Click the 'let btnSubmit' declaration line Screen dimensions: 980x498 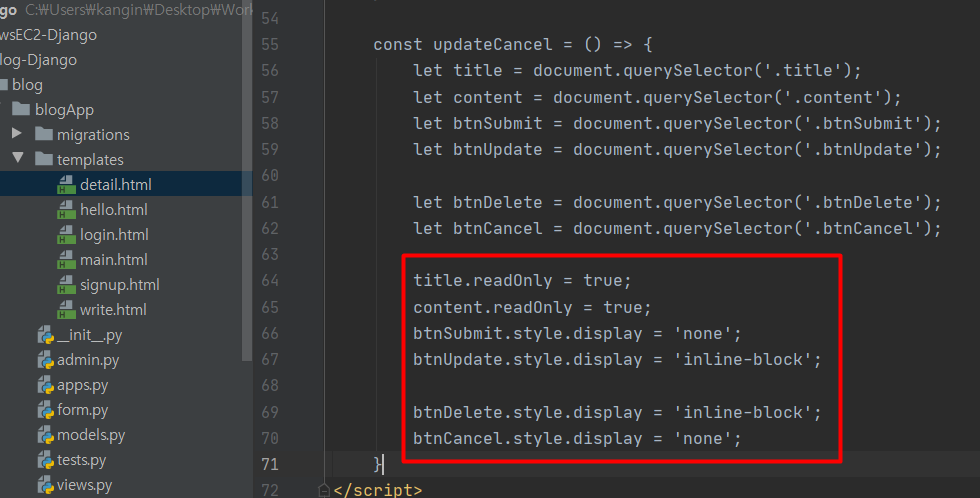[x=677, y=123]
